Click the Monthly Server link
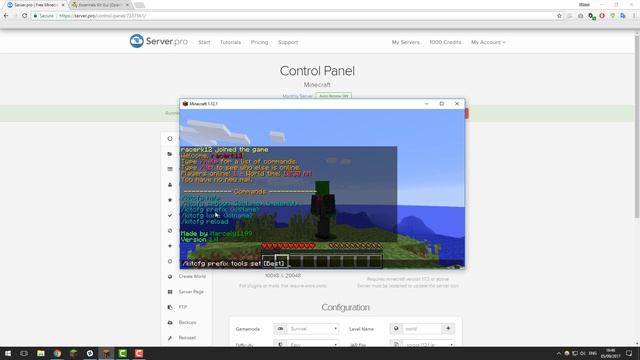Image resolution: width=640 pixels, height=360 pixels. point(297,96)
